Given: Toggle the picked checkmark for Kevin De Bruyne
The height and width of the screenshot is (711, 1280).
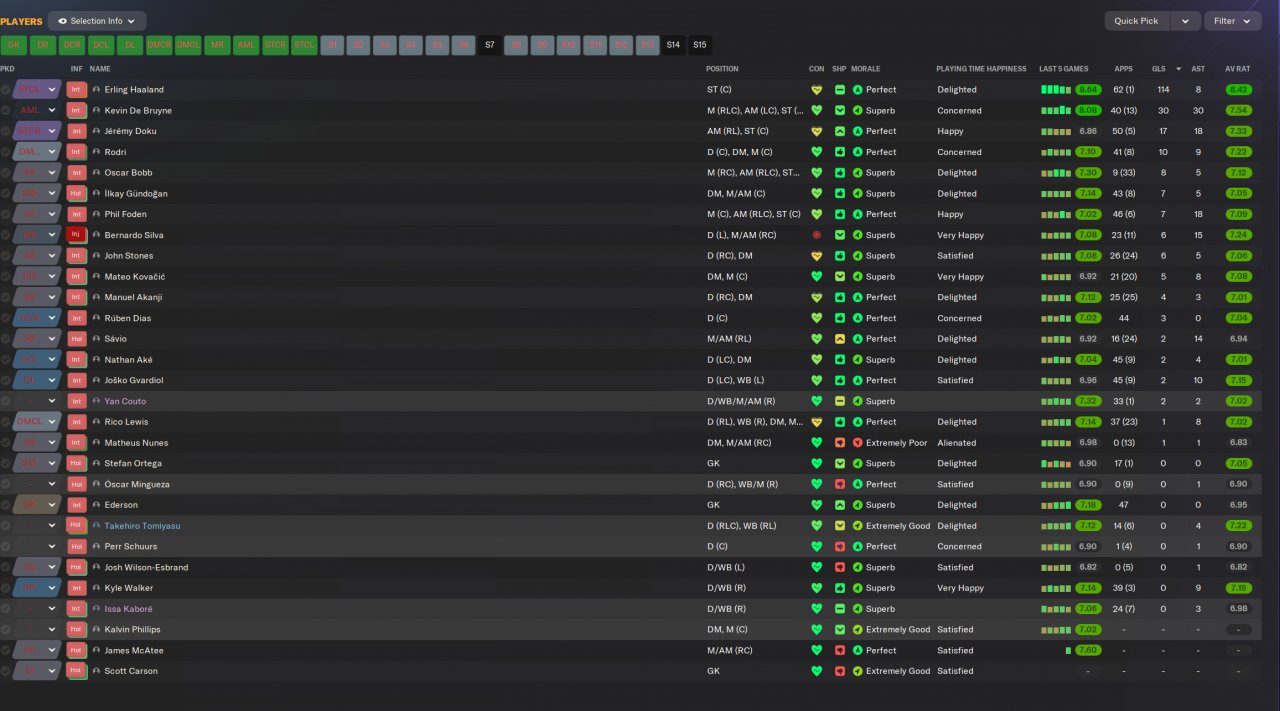Looking at the screenshot, I should (6, 110).
